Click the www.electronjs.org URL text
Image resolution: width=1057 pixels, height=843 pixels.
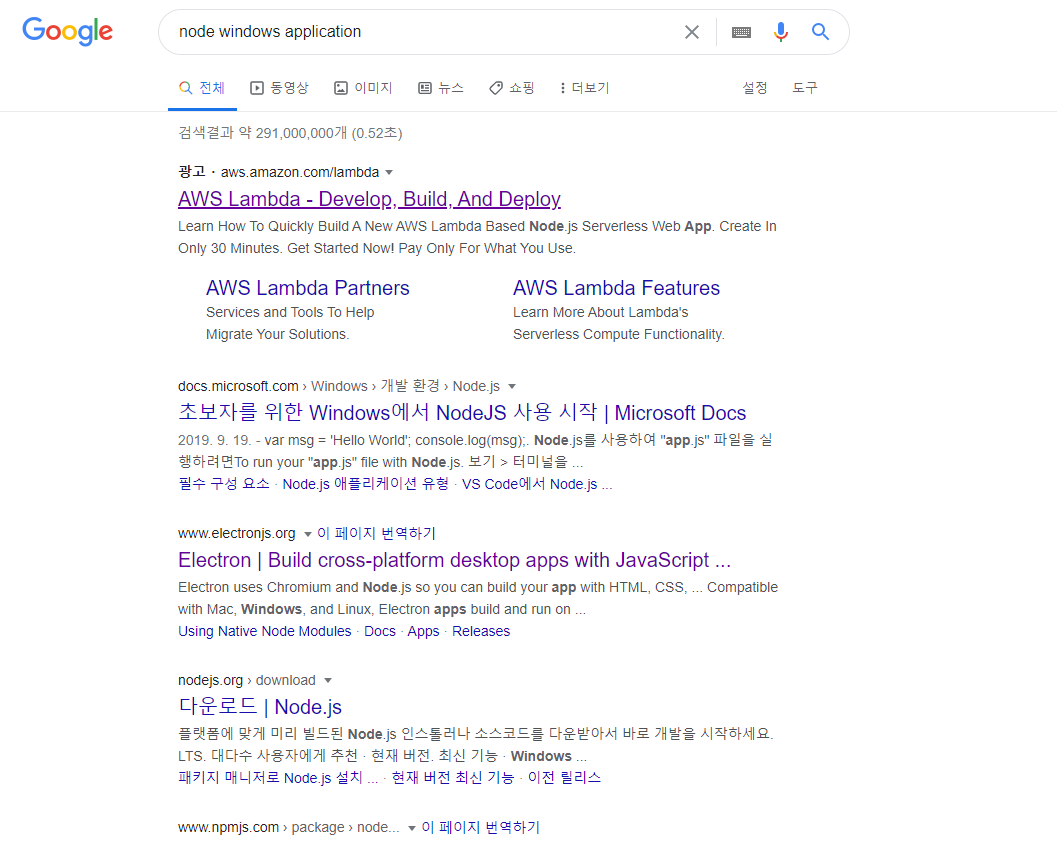pos(237,533)
